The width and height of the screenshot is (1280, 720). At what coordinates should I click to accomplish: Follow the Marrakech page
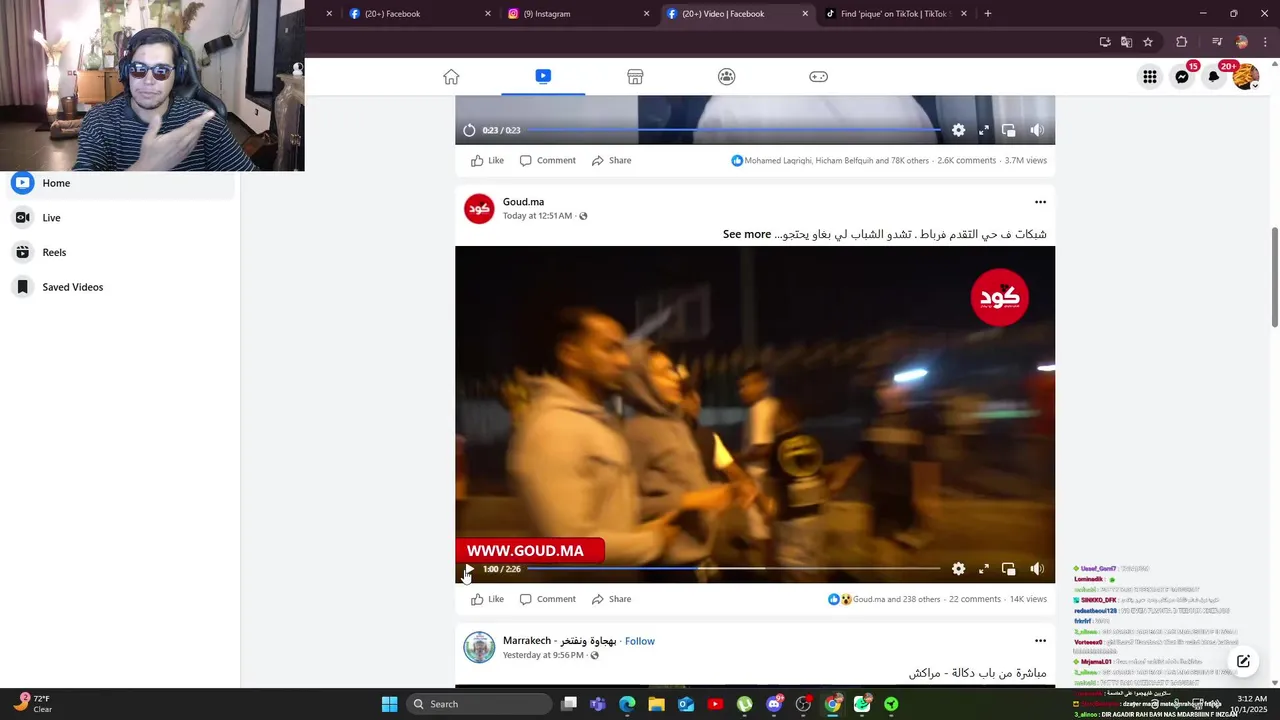(640, 641)
